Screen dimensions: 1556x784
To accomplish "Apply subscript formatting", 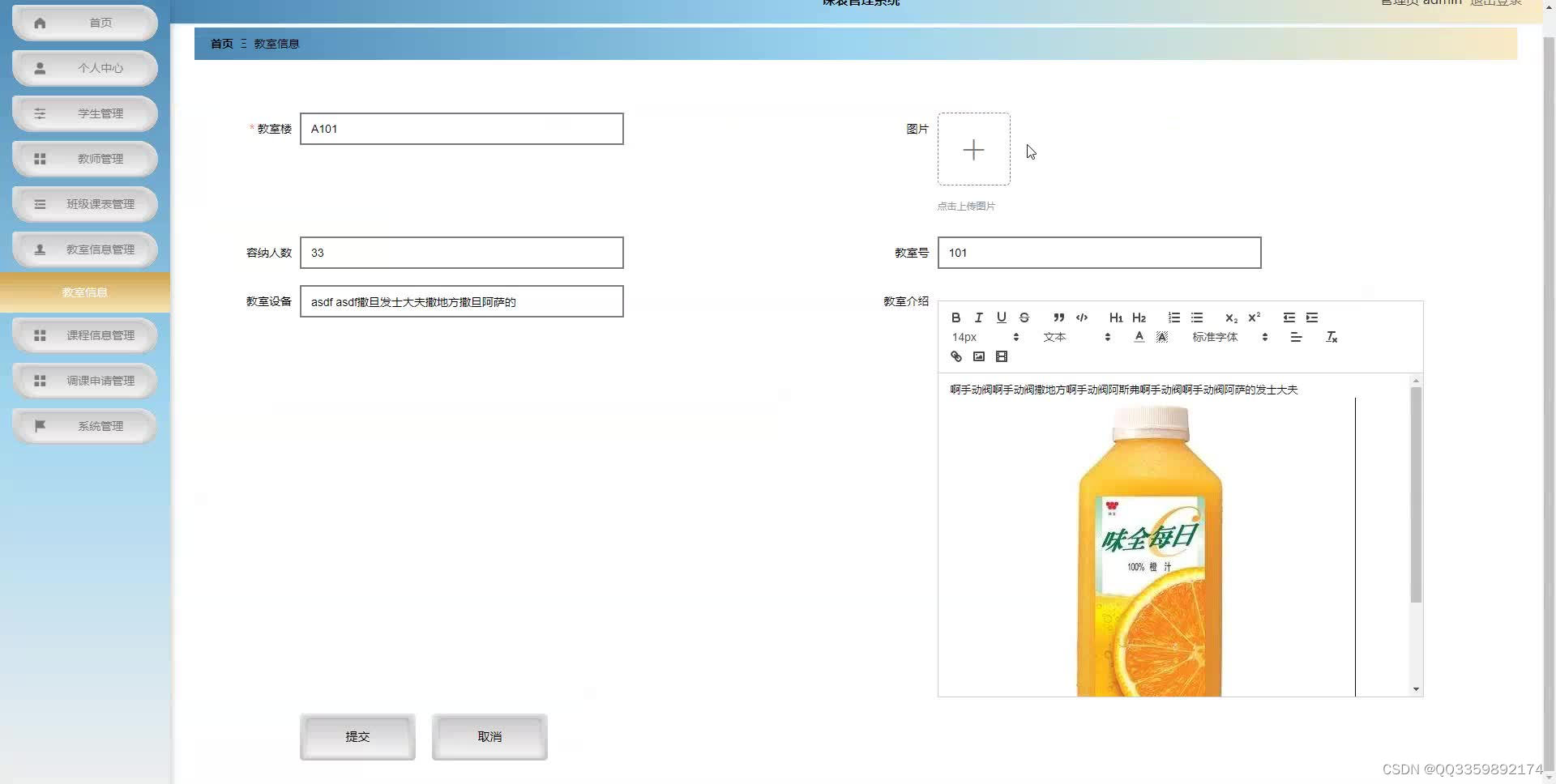I will coord(1231,317).
